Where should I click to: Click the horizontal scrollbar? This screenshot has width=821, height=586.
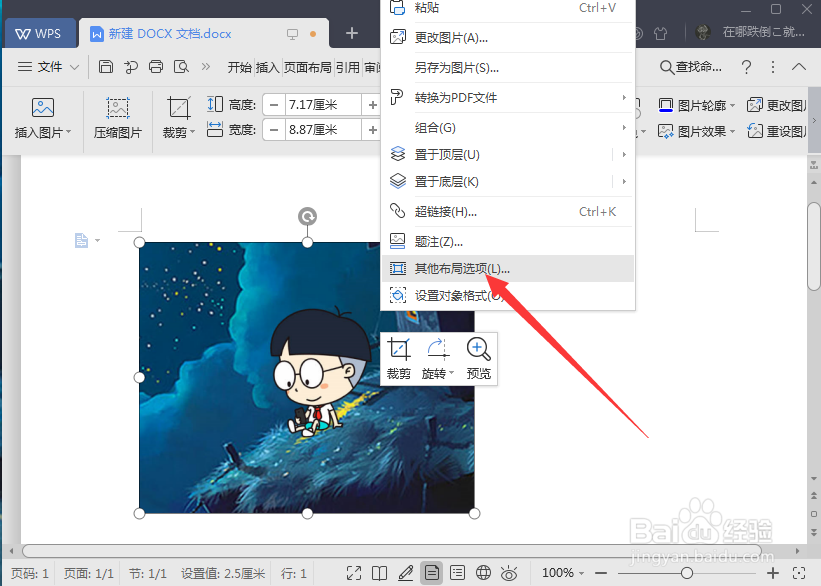392,551
